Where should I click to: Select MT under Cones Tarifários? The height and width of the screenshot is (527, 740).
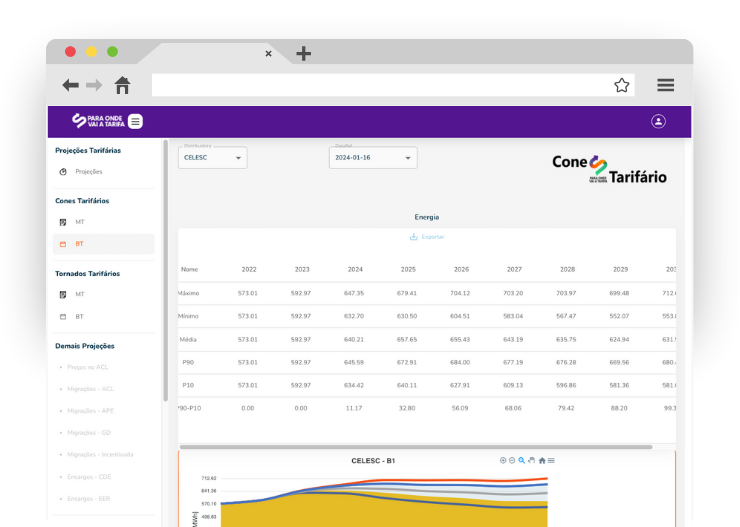pyautogui.click(x=79, y=221)
